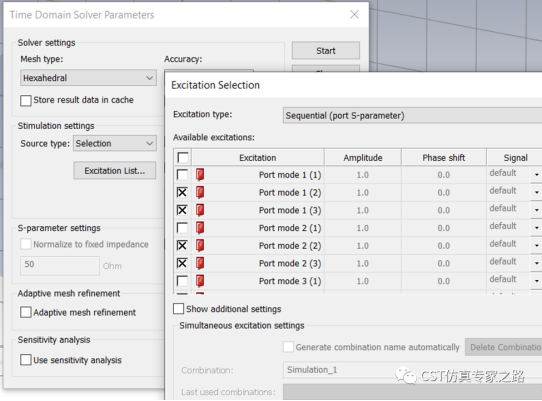Expand the Source type Selection dropdown
The image size is (542, 401).
[x=115, y=143]
